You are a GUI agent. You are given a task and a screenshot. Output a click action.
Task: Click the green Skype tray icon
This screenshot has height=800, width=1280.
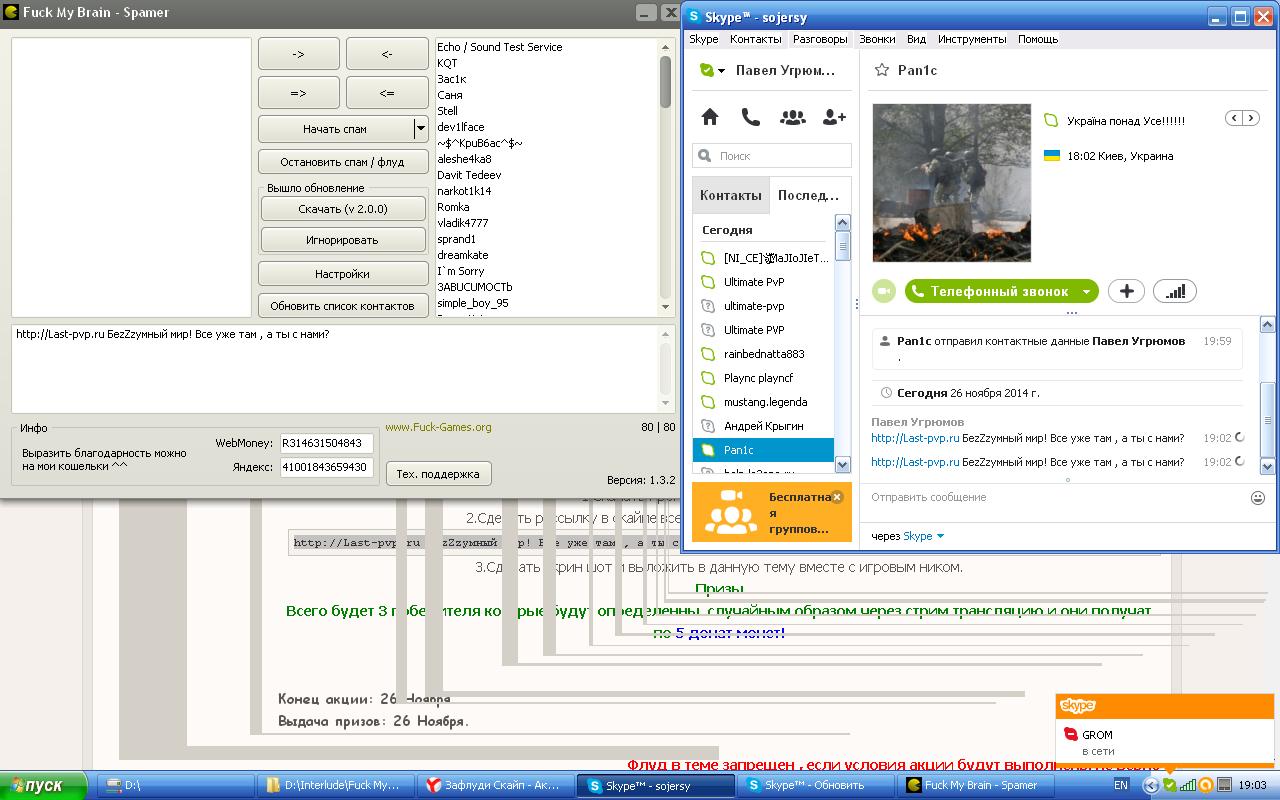(x=1169, y=785)
